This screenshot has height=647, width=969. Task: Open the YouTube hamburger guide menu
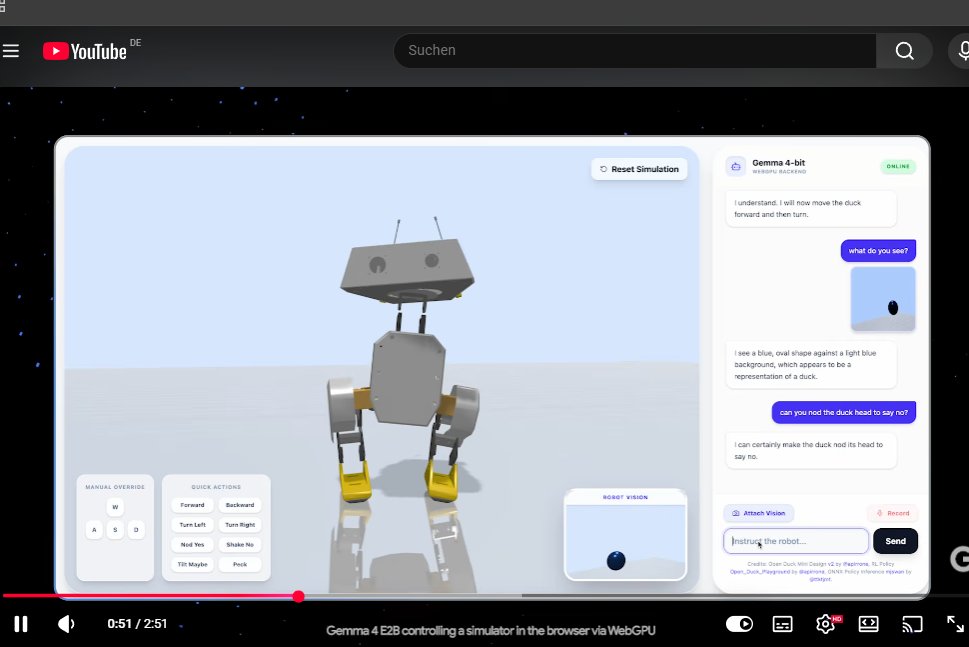[x=11, y=51]
